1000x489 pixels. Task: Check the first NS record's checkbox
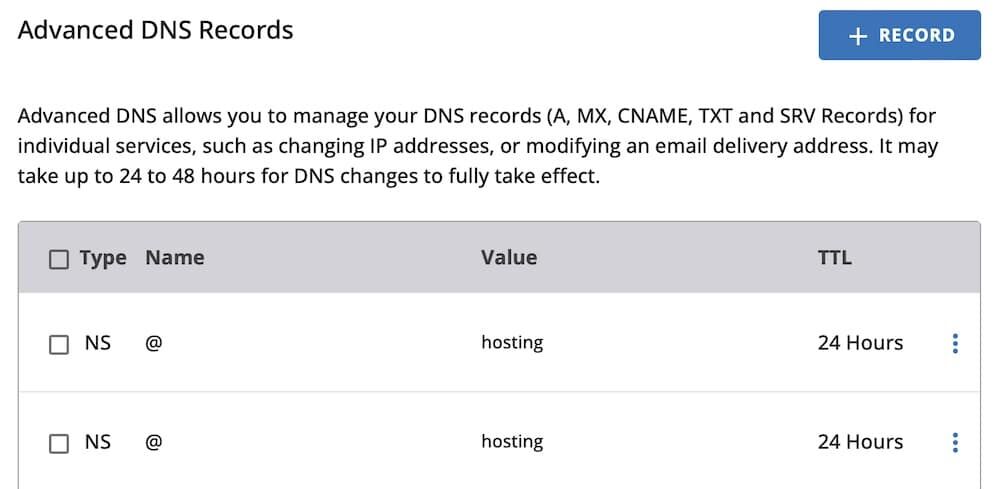(59, 344)
